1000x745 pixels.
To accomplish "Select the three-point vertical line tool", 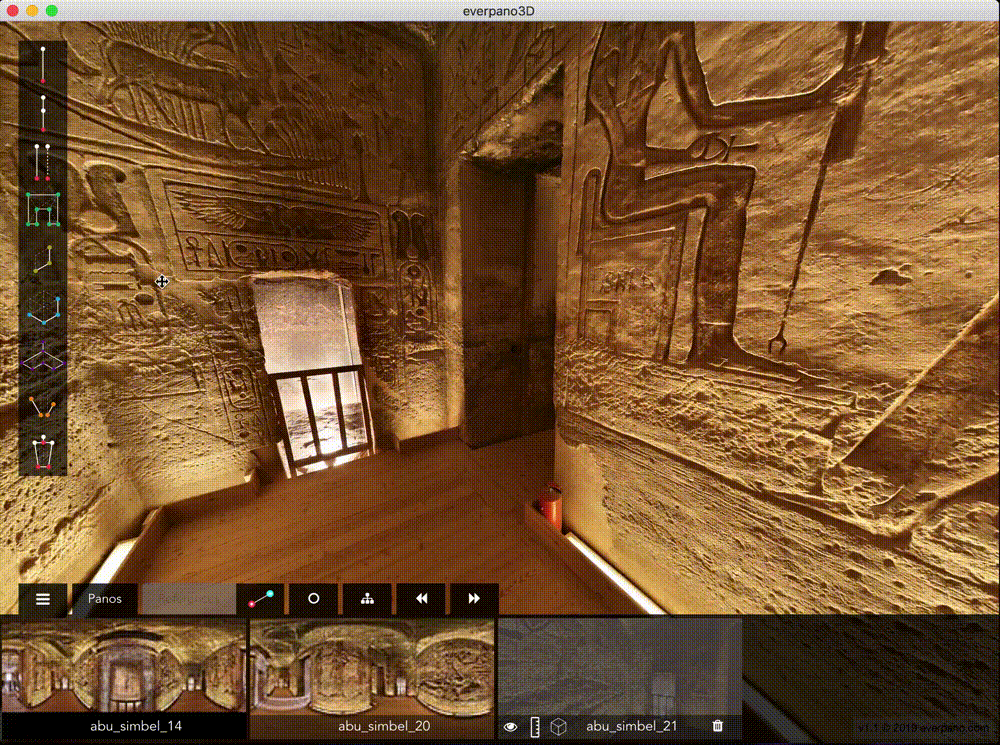I will click(43, 113).
